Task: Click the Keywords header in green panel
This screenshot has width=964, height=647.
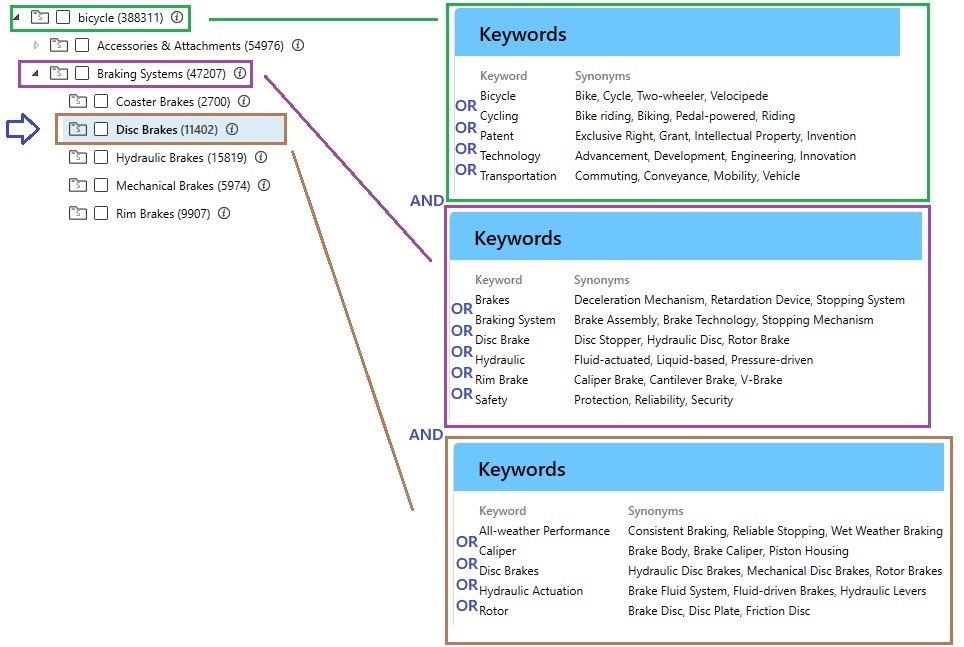Action: point(523,34)
